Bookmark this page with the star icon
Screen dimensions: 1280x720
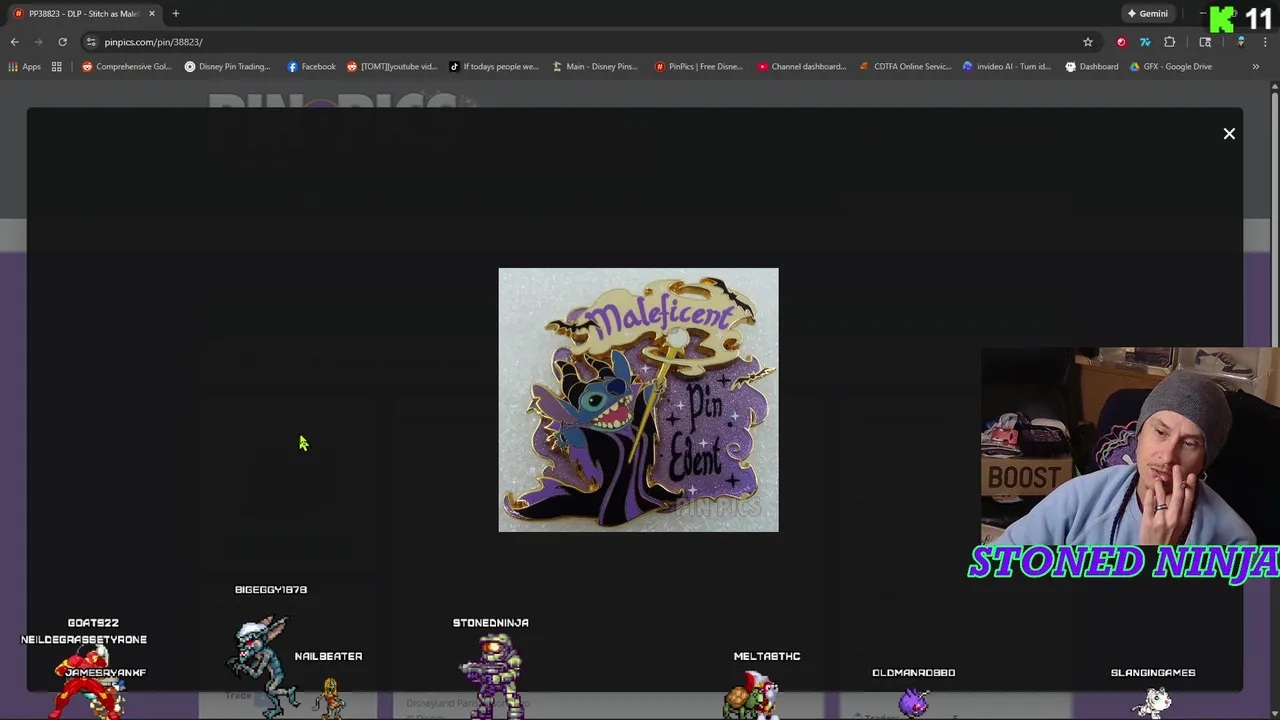click(1088, 42)
